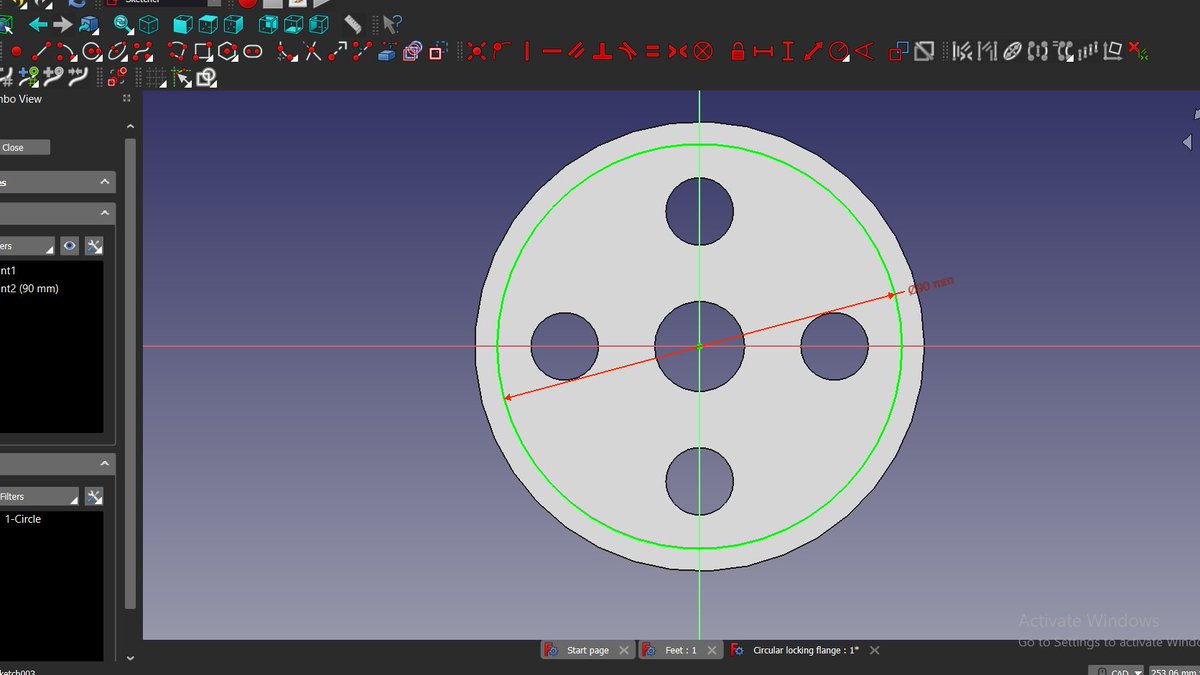Open the elements Filters dropdown
1200x675 pixels.
(38, 496)
